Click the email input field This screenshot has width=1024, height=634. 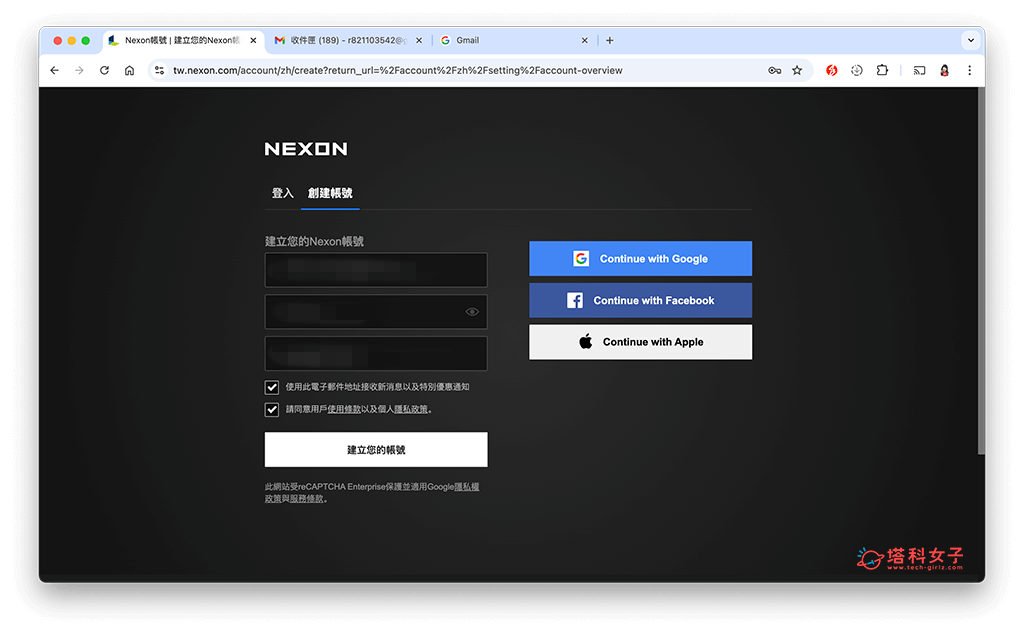click(376, 270)
